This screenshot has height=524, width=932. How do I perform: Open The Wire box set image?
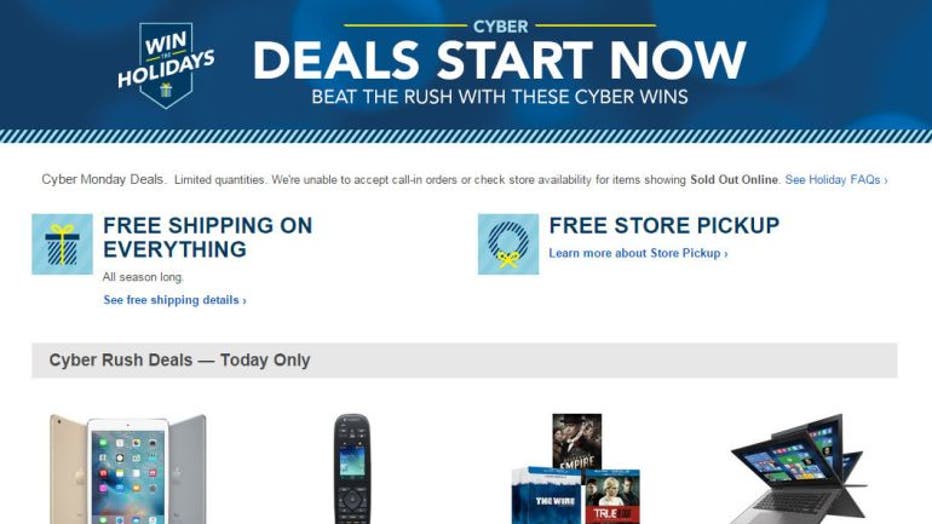tap(546, 496)
